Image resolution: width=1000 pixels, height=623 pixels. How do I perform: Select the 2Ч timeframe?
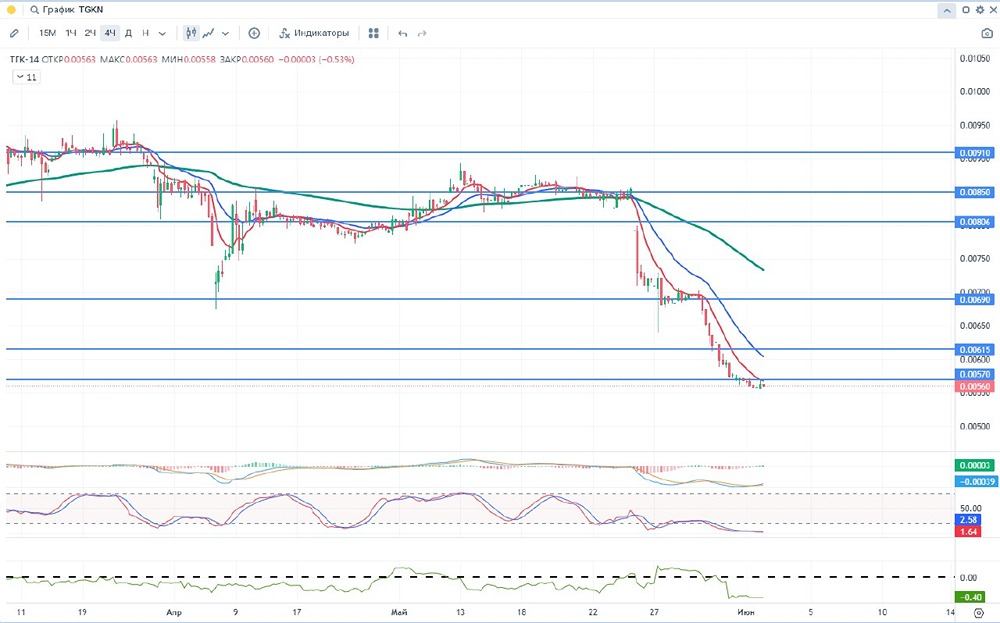[x=90, y=33]
